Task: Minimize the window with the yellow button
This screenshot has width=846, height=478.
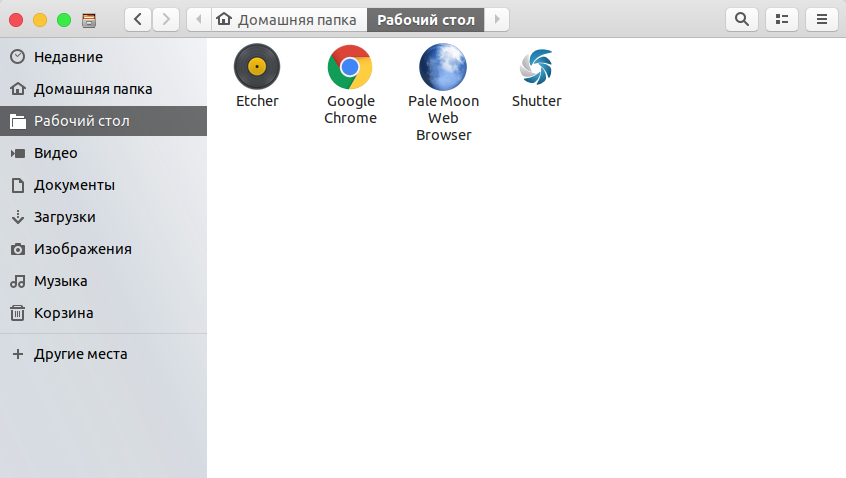Action: click(40, 20)
